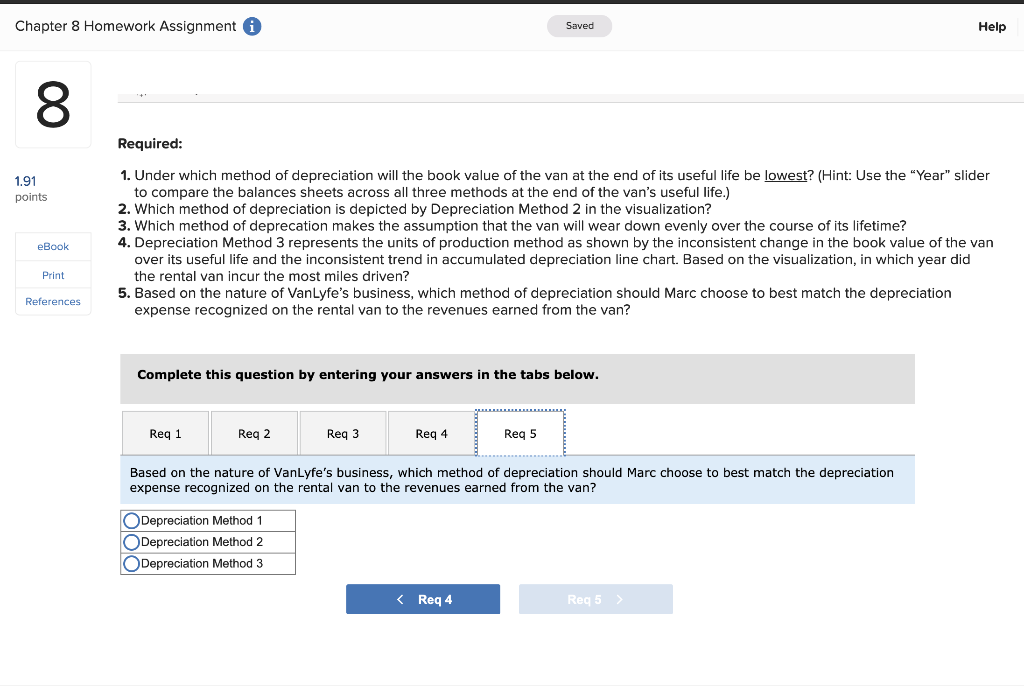This screenshot has width=1024, height=687.
Task: Switch to the Req 2 tab
Action: point(254,432)
